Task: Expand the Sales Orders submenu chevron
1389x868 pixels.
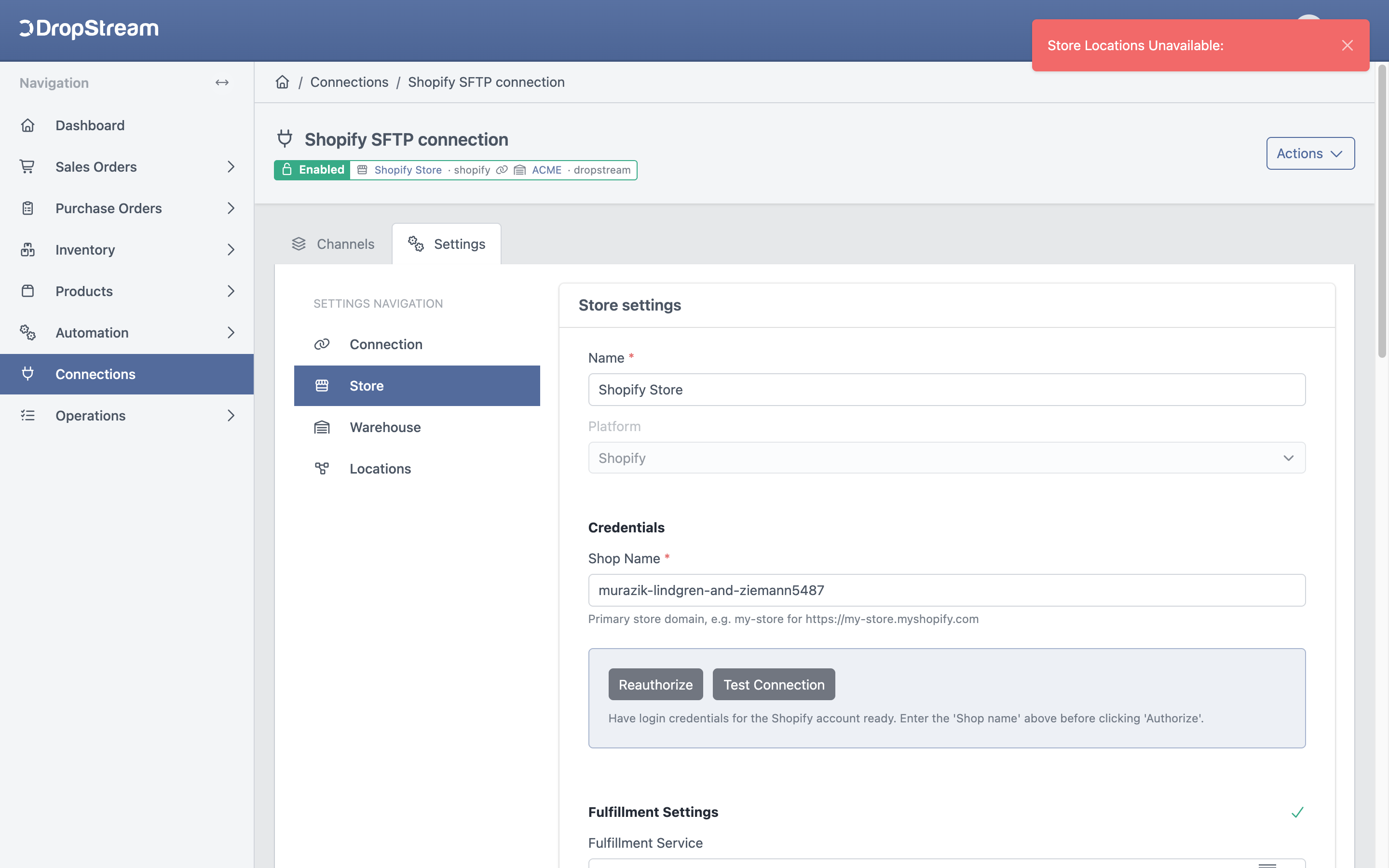Action: [x=231, y=166]
